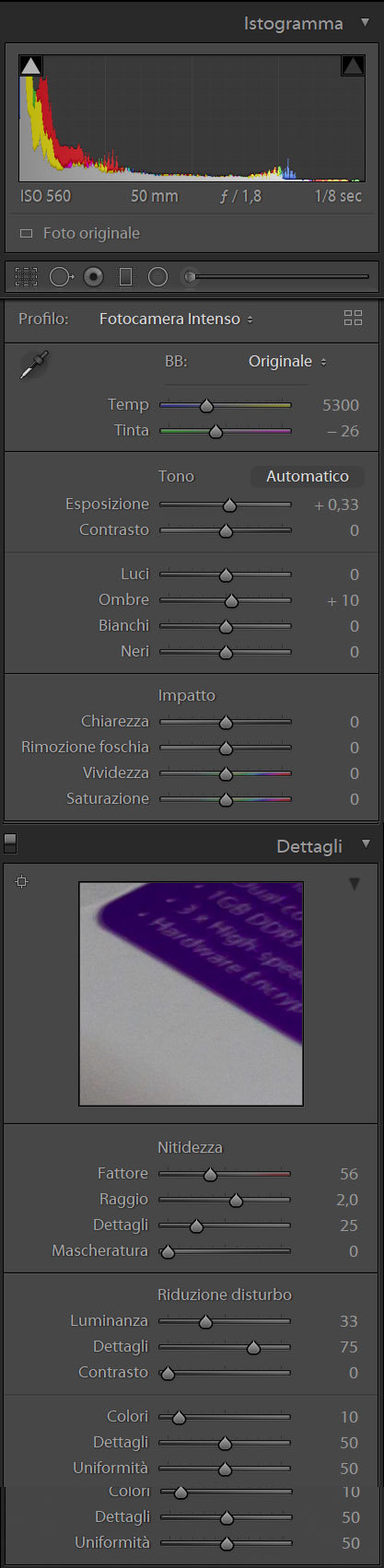This screenshot has width=384, height=1568.
Task: Toggle shadow clipping indicator in histogram
Action: pyautogui.click(x=30, y=65)
